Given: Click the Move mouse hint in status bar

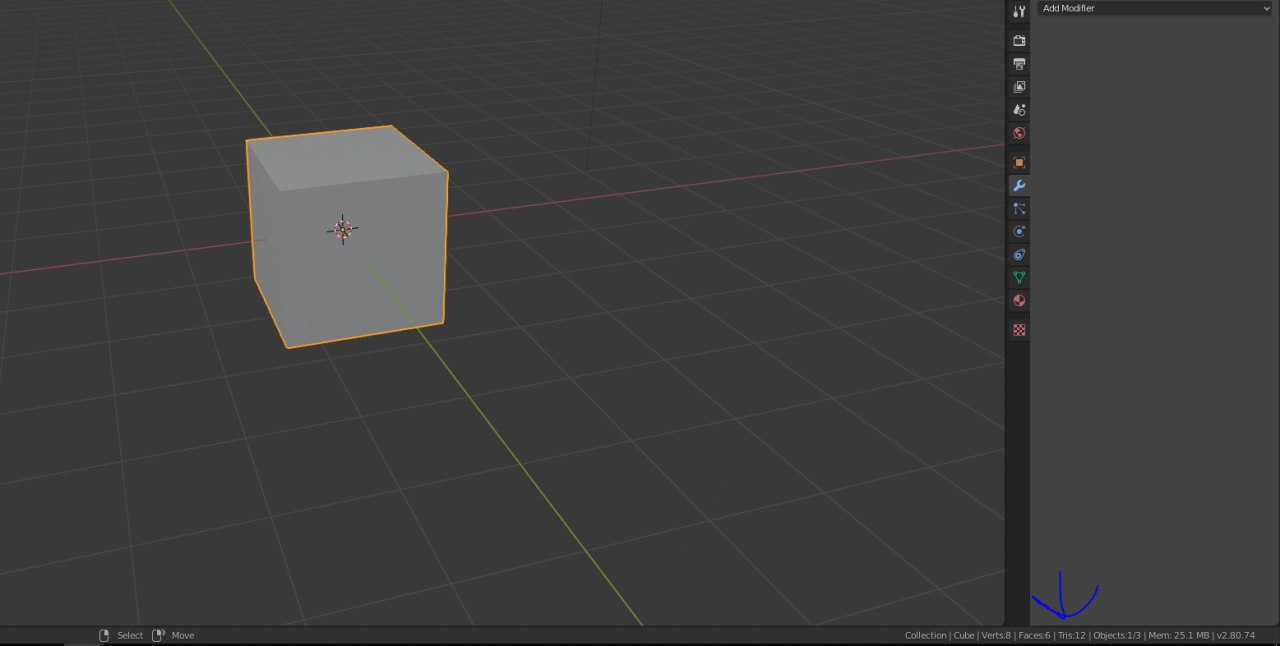Looking at the screenshot, I should tap(173, 635).
